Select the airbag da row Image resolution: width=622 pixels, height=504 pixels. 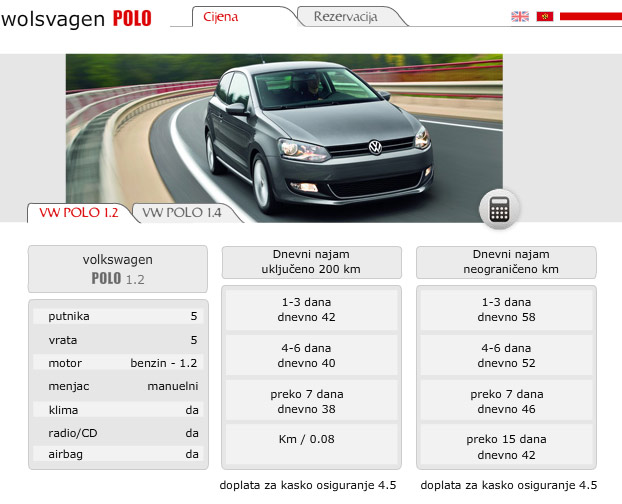(x=118, y=454)
